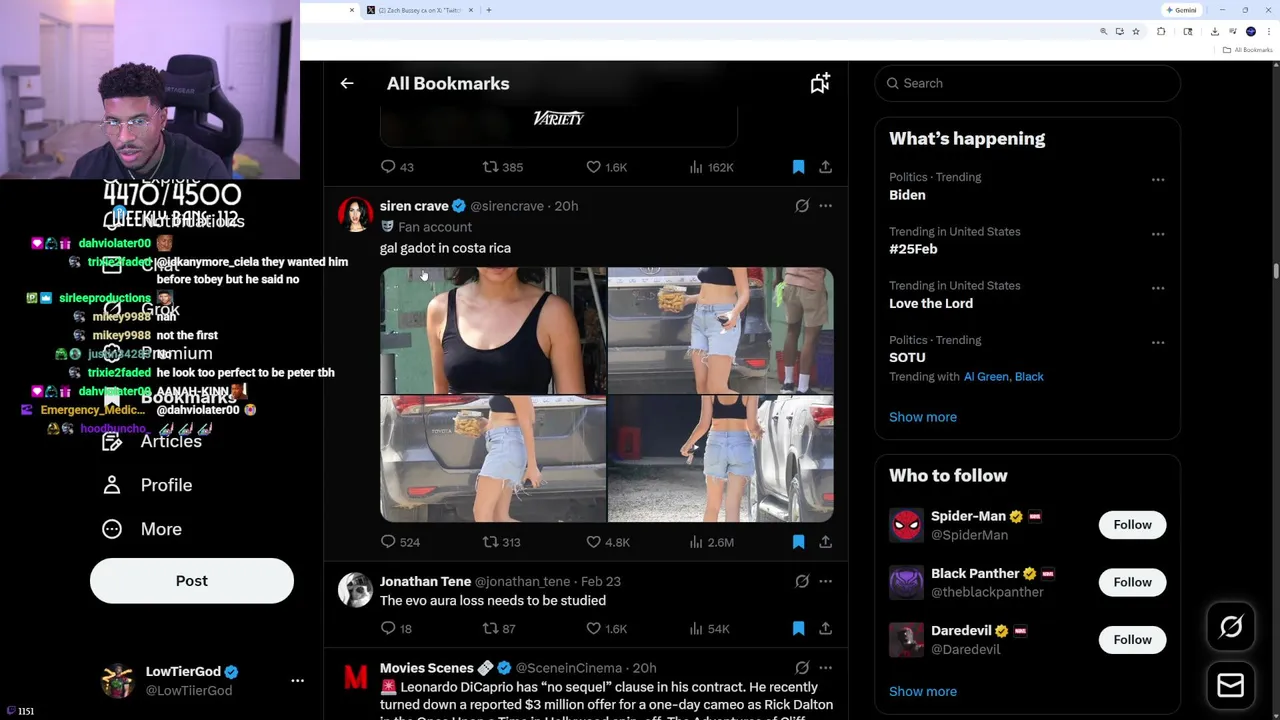The height and width of the screenshot is (720, 1280).
Task: Like Jonathan Tene's evo aura post
Action: [607, 628]
